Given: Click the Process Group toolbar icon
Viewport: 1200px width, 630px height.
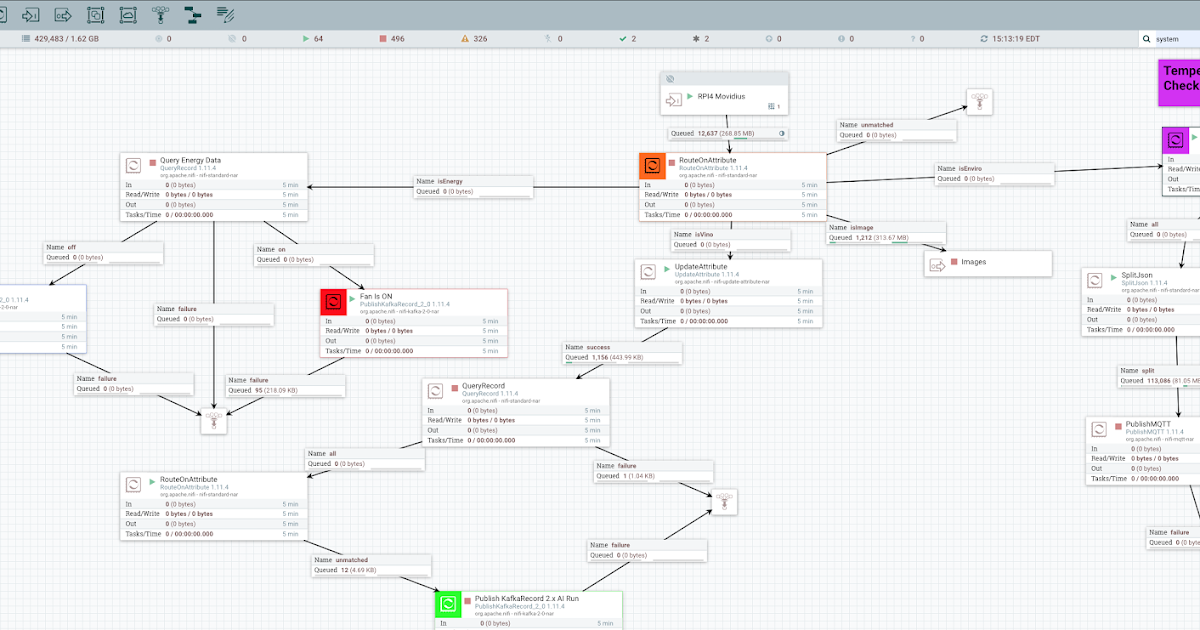Looking at the screenshot, I should pos(95,14).
